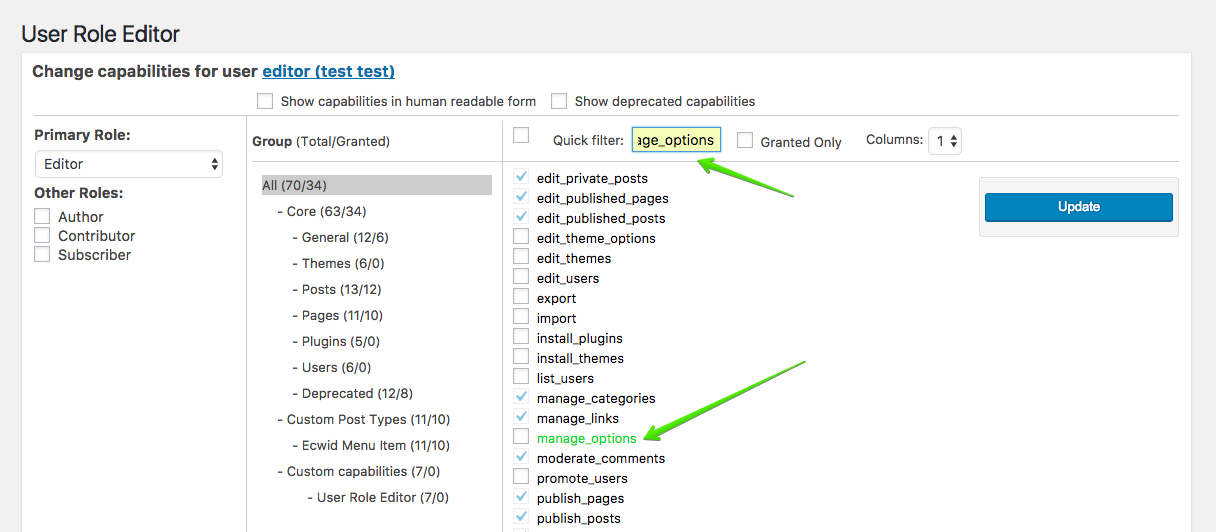Screen dimensions: 1216x532
Task: Select the Ecwid Menu Item group
Action: [x=370, y=445]
